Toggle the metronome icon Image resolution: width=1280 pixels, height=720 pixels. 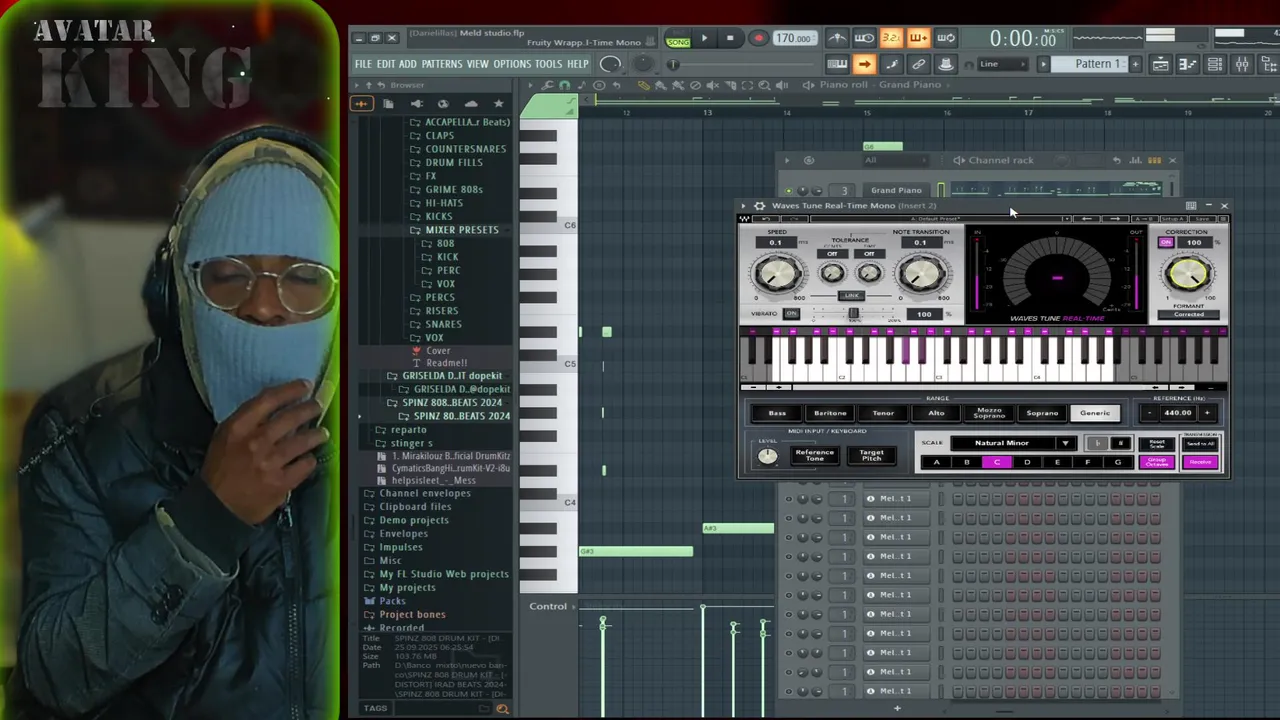click(x=837, y=39)
